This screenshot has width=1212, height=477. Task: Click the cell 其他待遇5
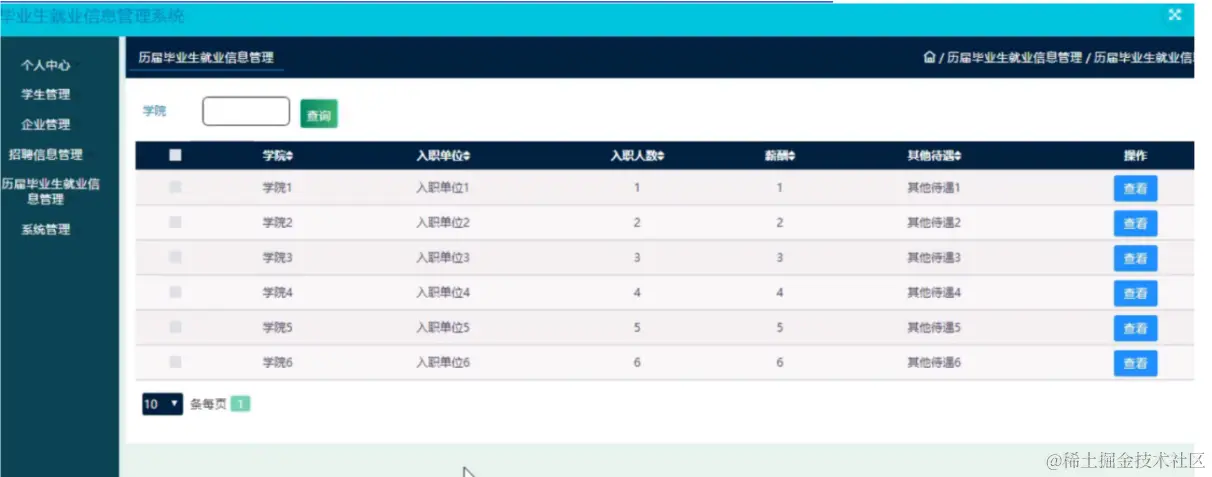(x=934, y=327)
